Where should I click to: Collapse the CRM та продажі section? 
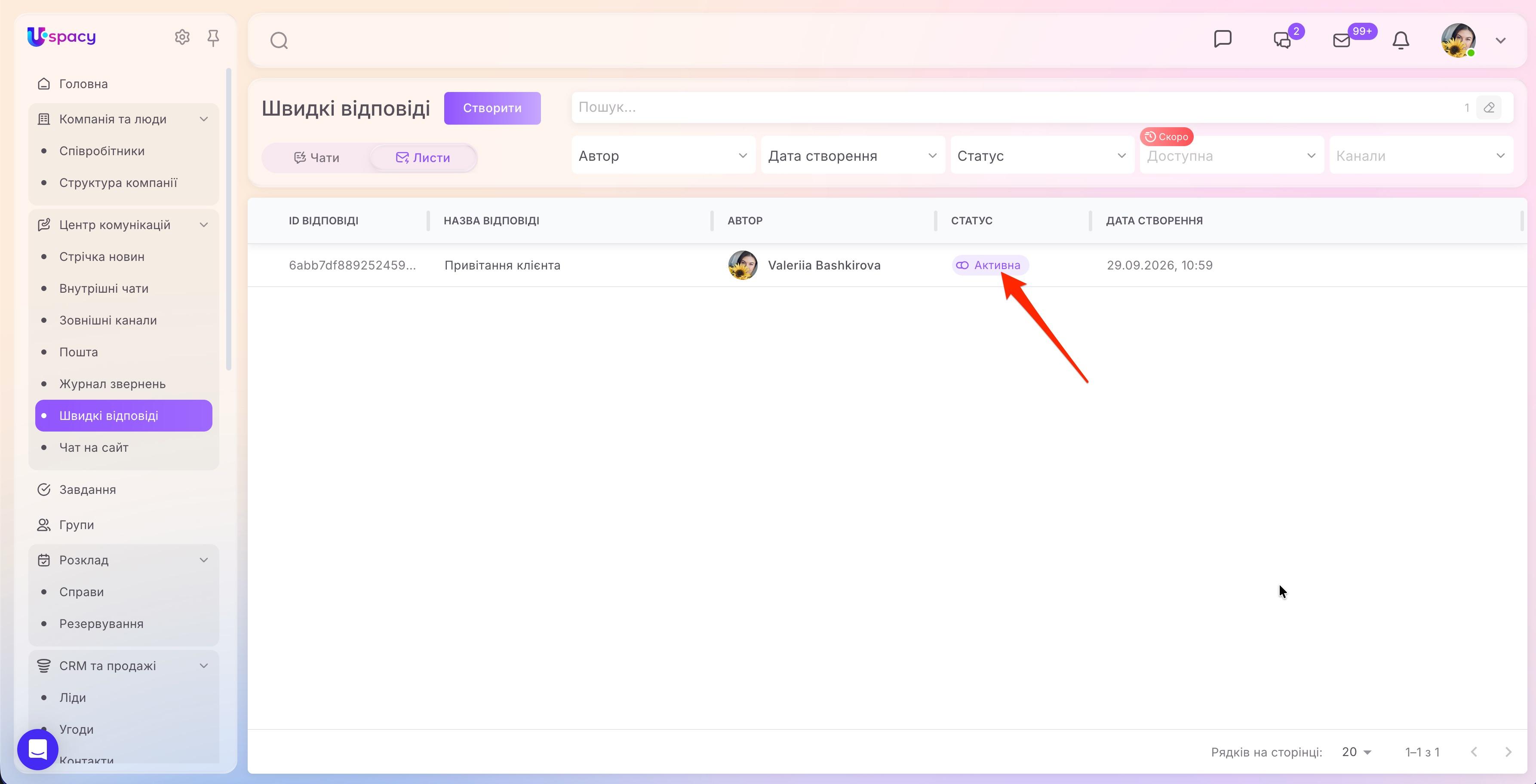click(x=203, y=665)
